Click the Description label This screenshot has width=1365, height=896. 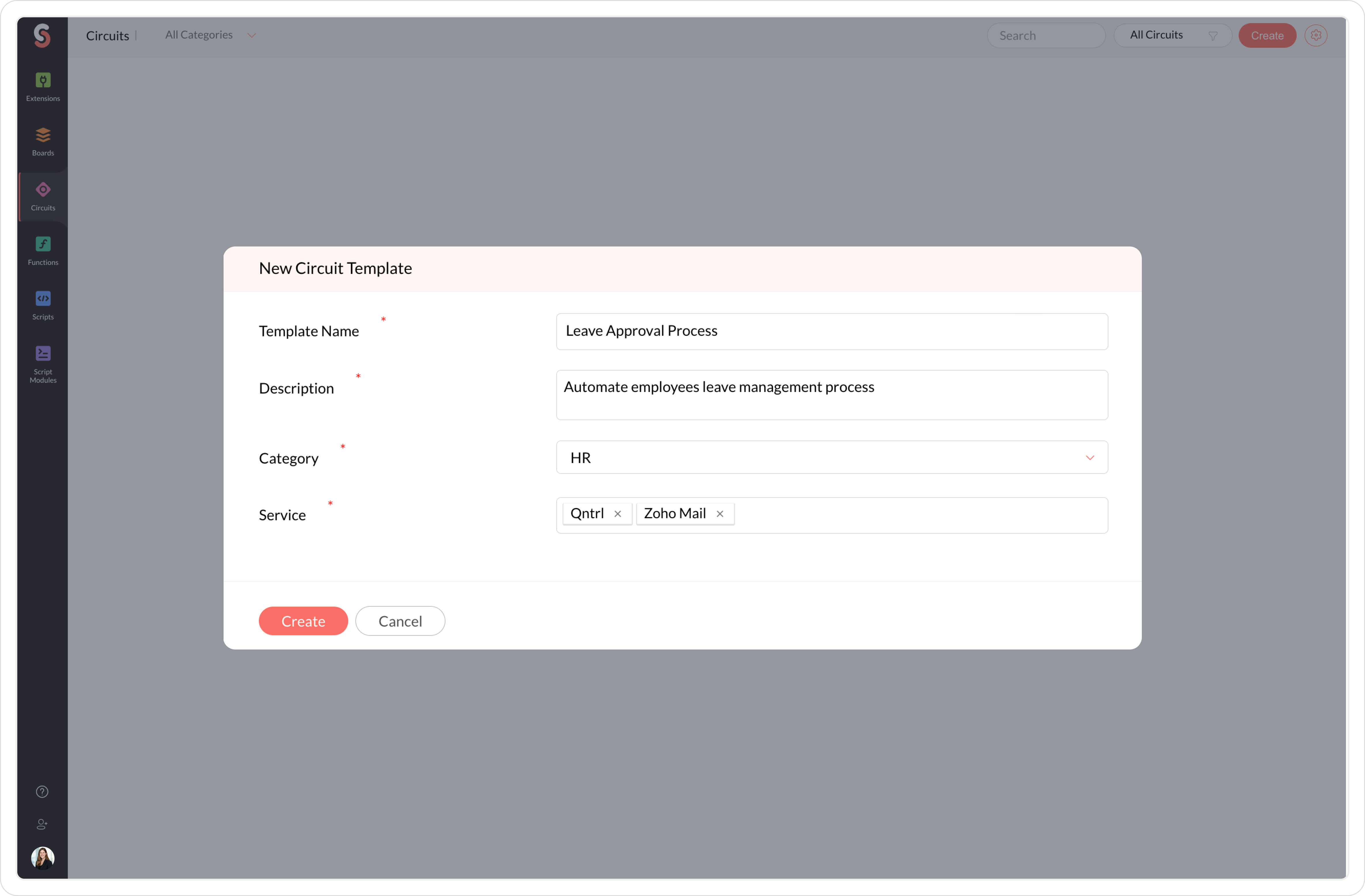296,389
